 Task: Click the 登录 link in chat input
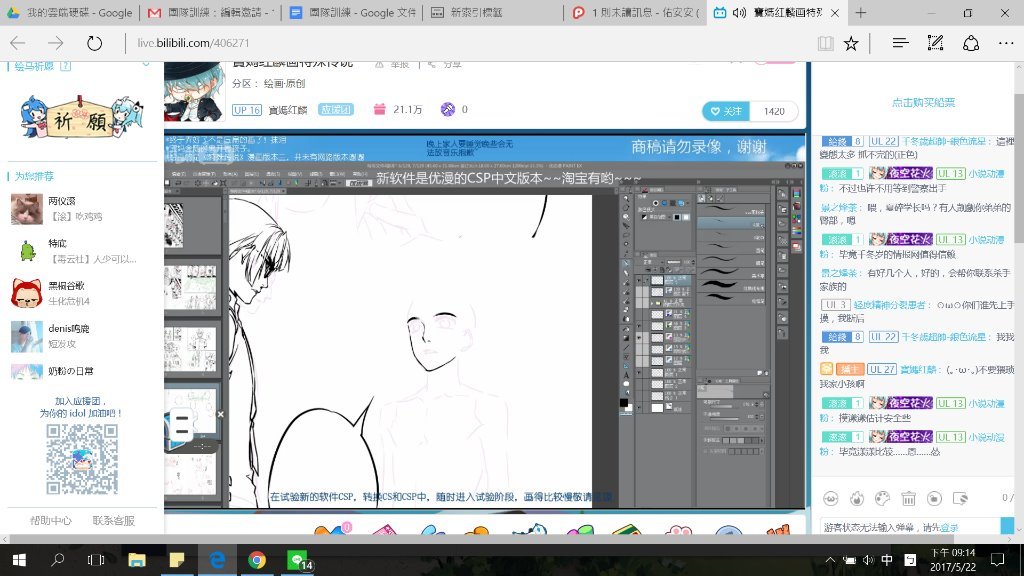point(950,528)
